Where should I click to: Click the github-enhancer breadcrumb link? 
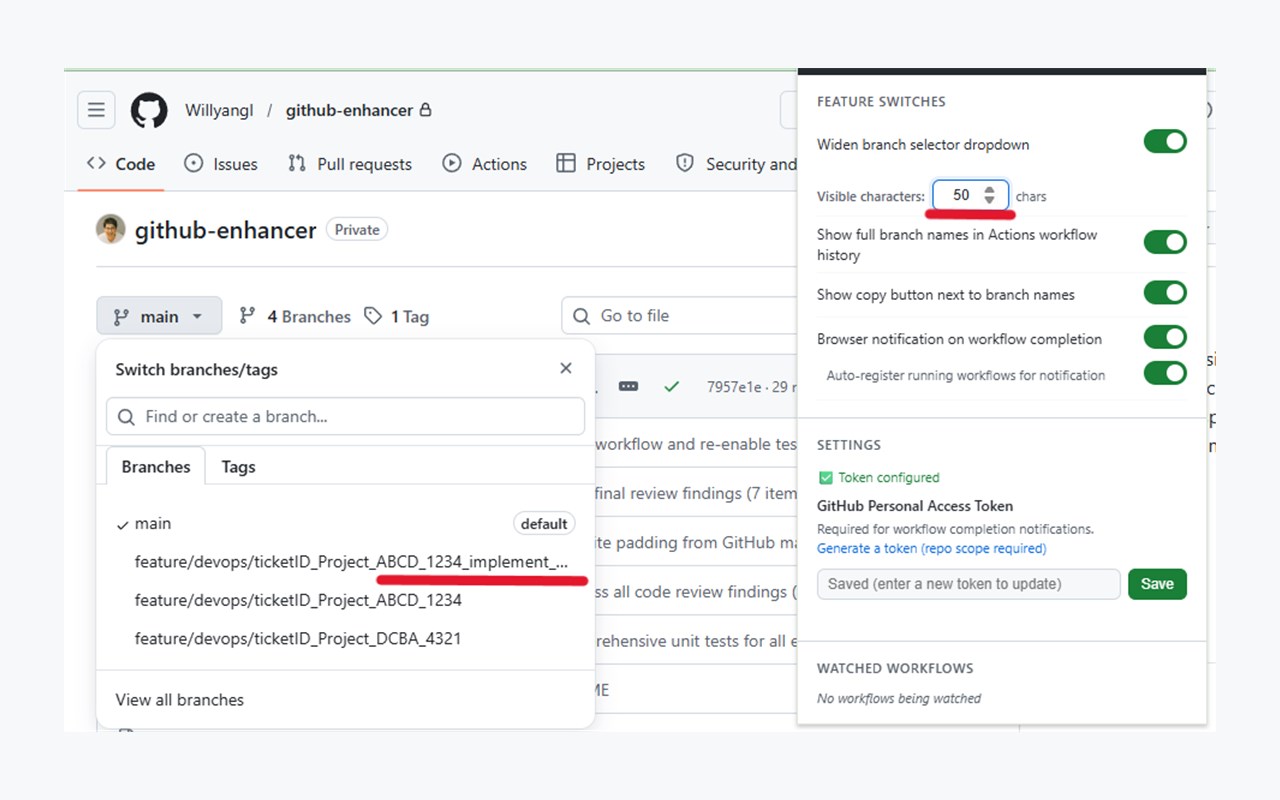tap(349, 110)
